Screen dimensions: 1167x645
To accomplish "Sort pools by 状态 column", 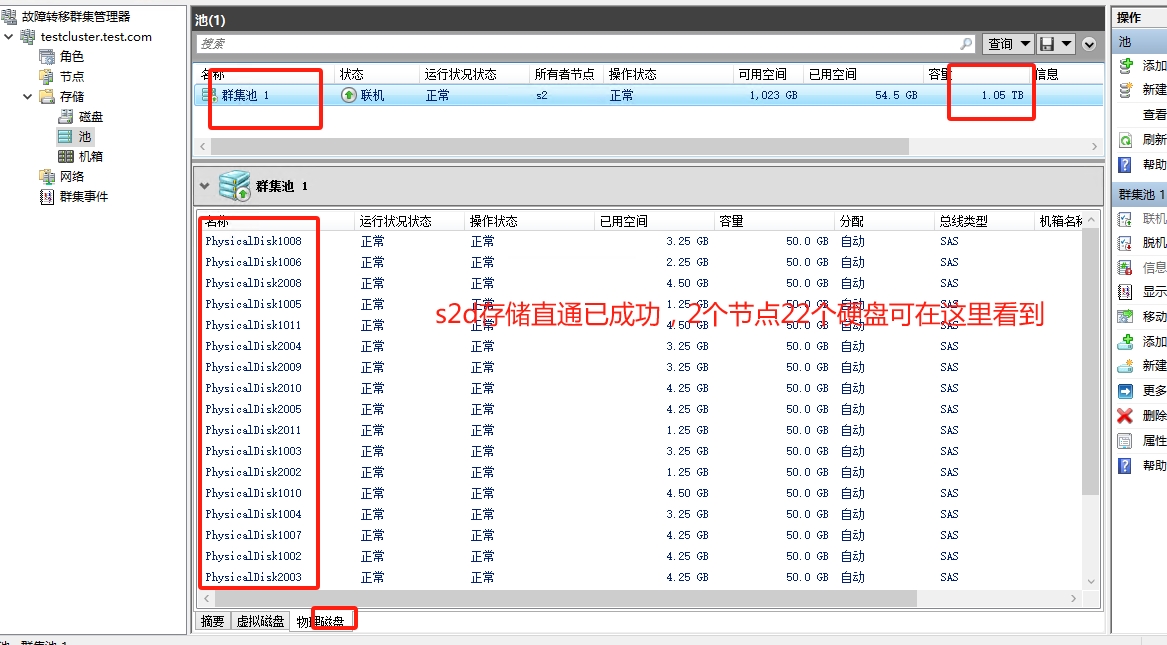I will coord(351,74).
